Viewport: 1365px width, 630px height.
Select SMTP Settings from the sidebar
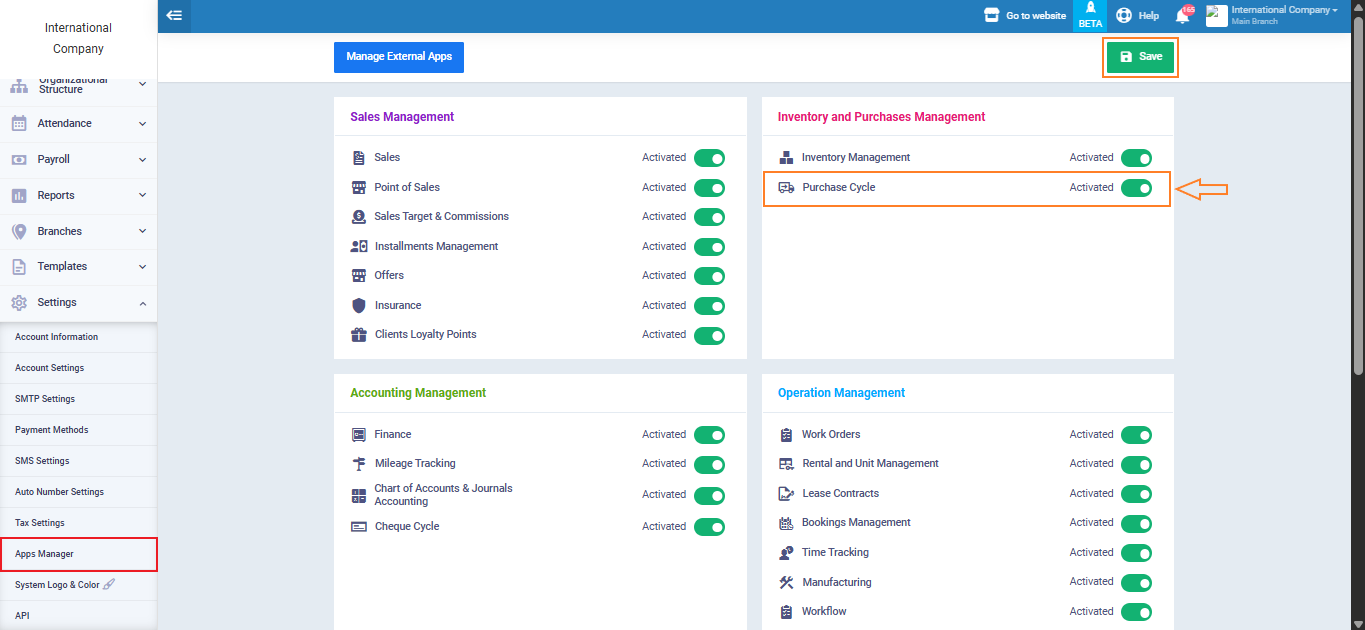pyautogui.click(x=45, y=399)
